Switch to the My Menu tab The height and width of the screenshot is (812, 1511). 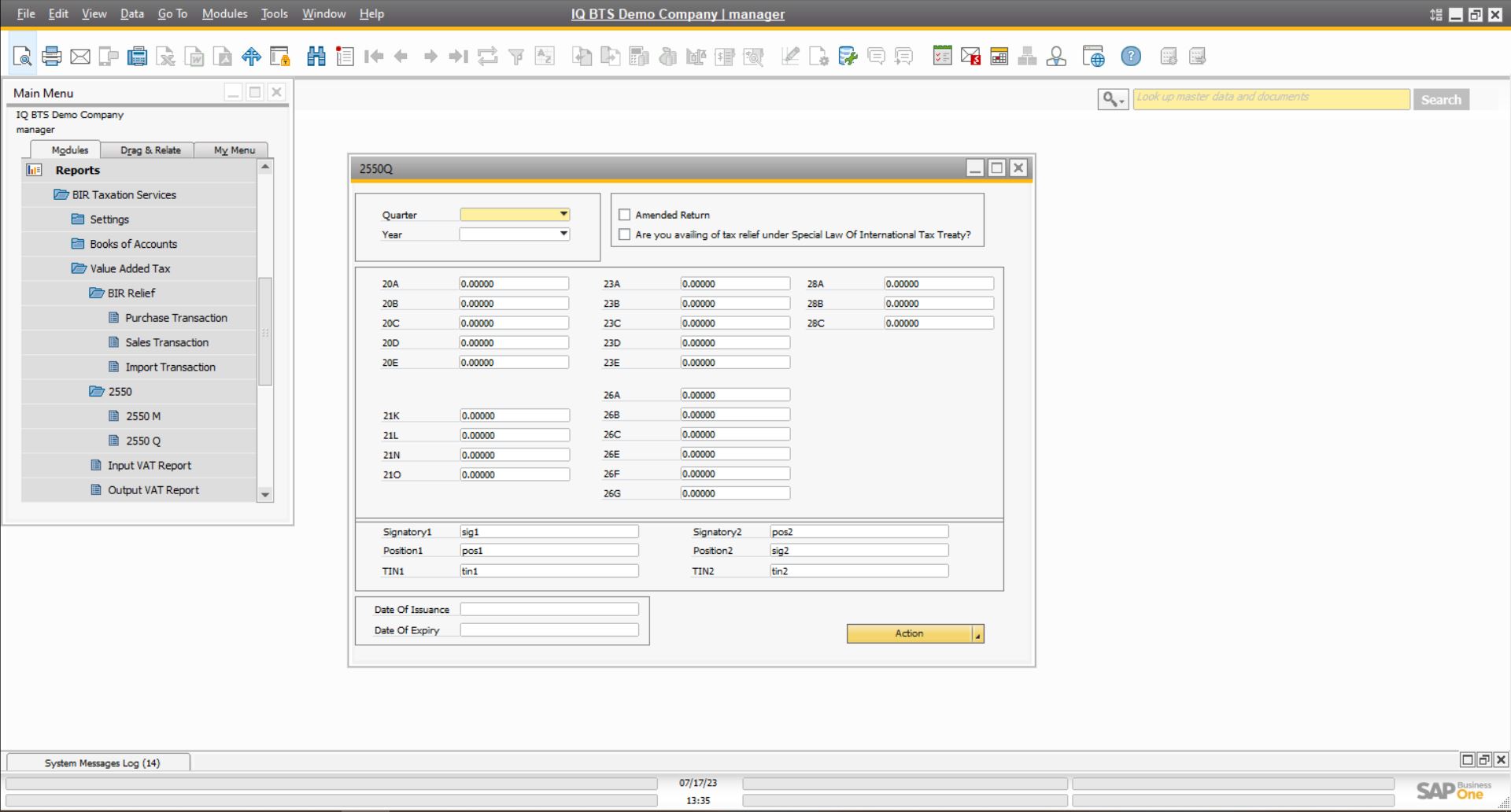coord(234,150)
